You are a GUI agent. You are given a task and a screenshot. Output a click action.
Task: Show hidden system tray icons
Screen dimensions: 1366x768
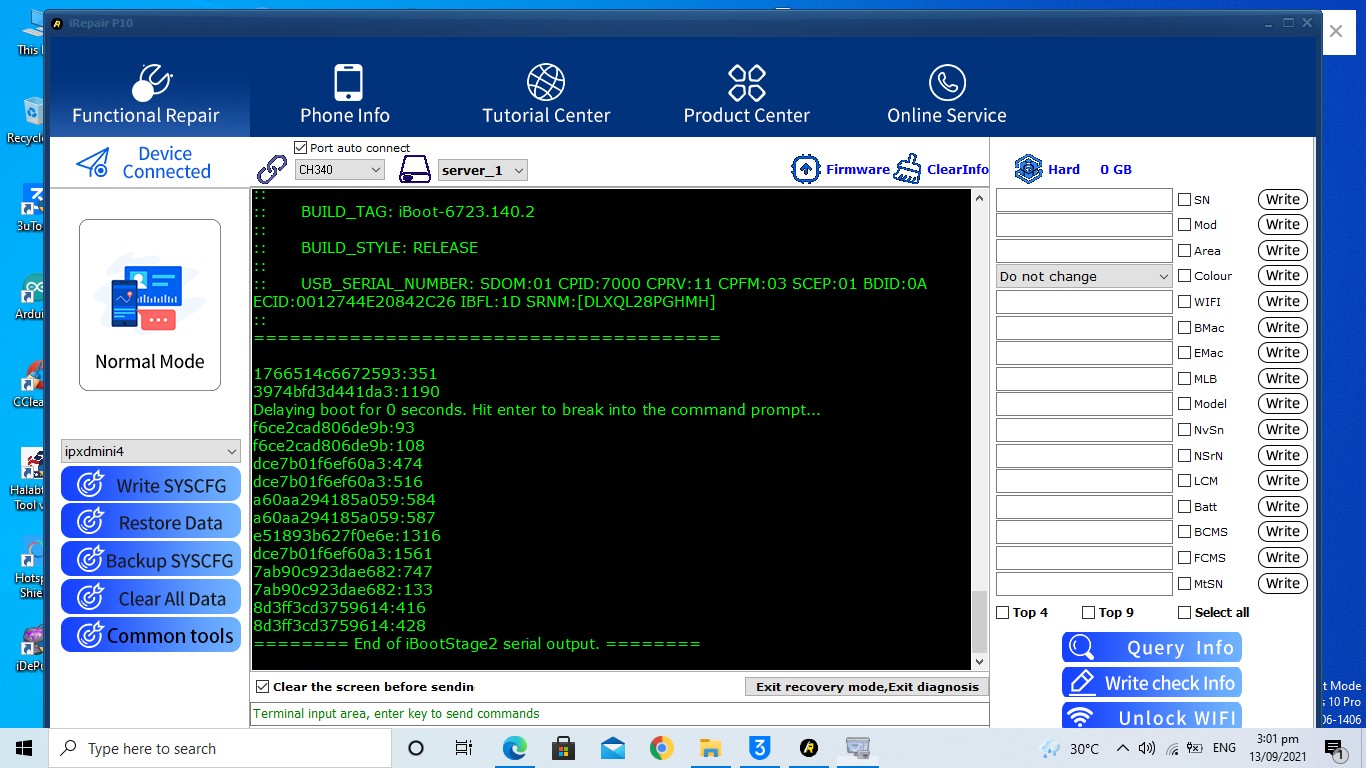(1122, 748)
